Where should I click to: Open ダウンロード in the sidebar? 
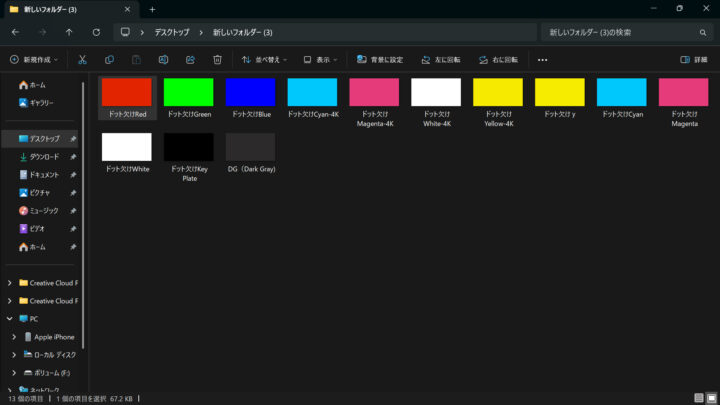[43, 157]
